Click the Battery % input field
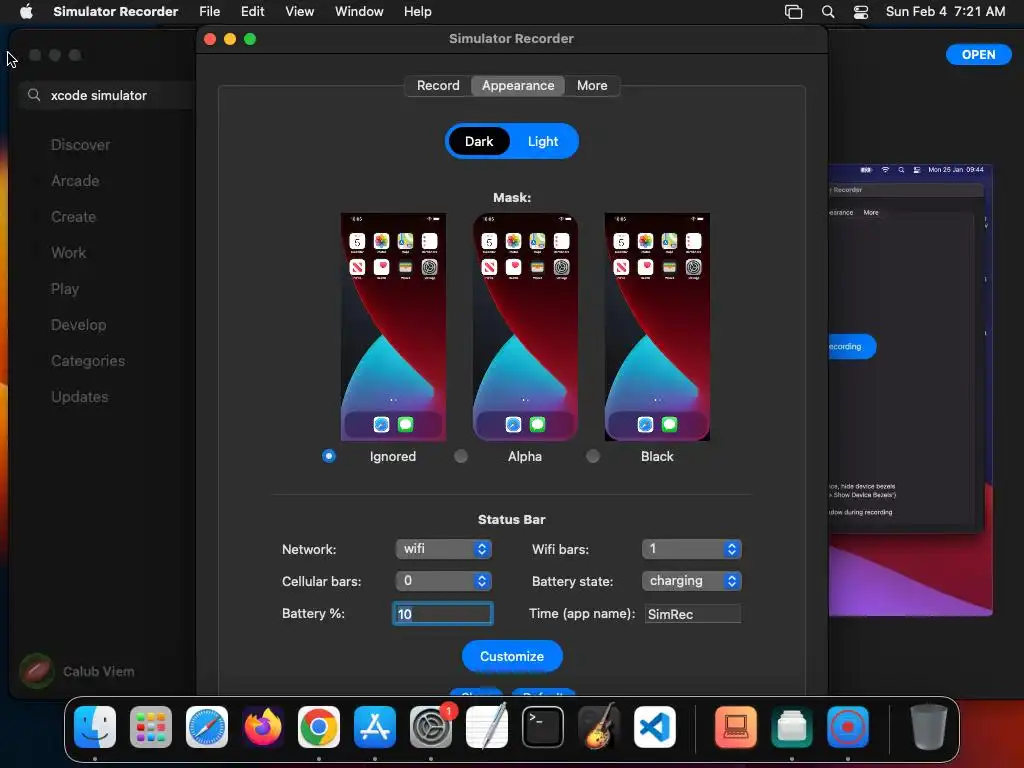Viewport: 1024px width, 768px height. (x=443, y=614)
